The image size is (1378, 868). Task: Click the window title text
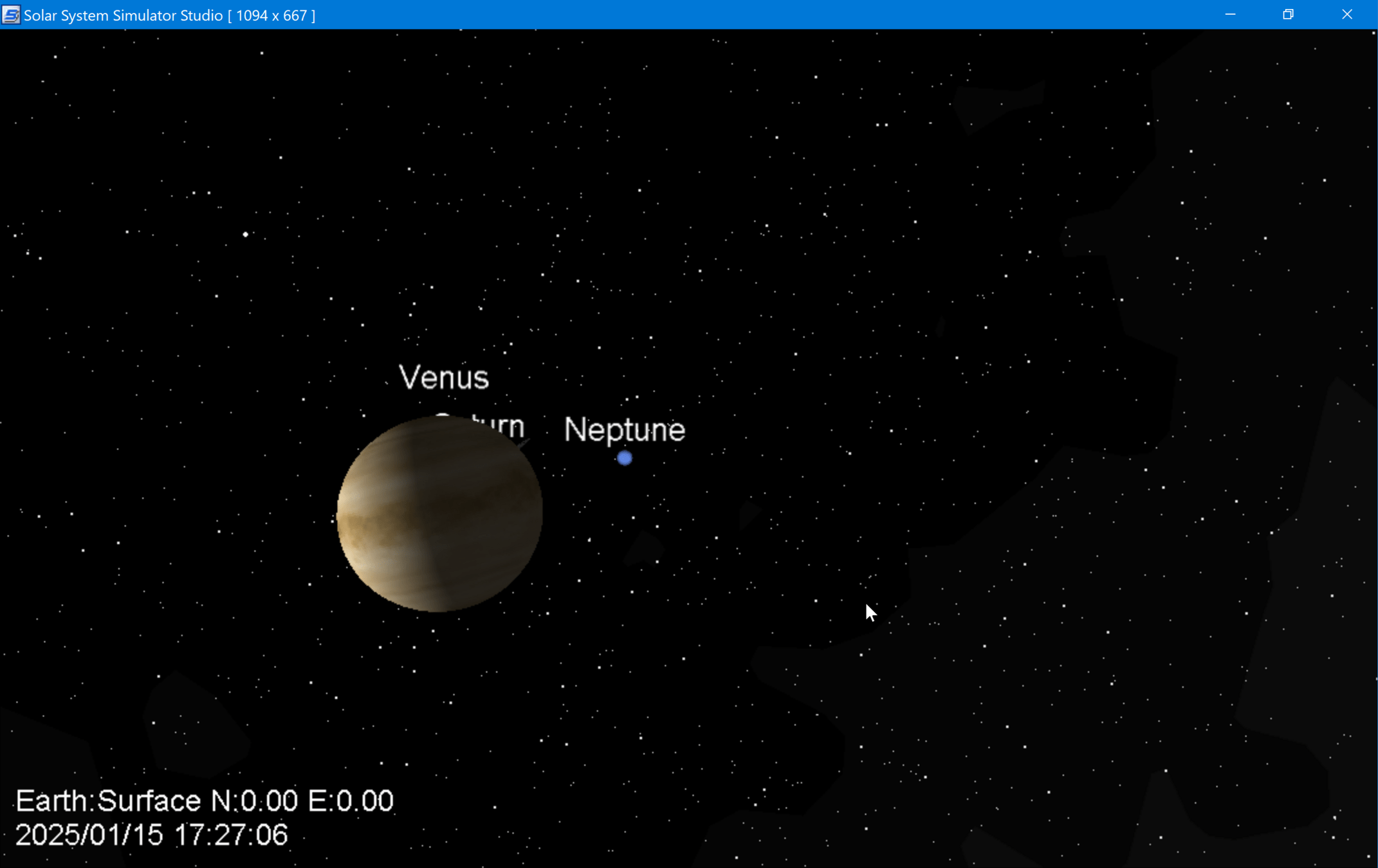click(123, 15)
